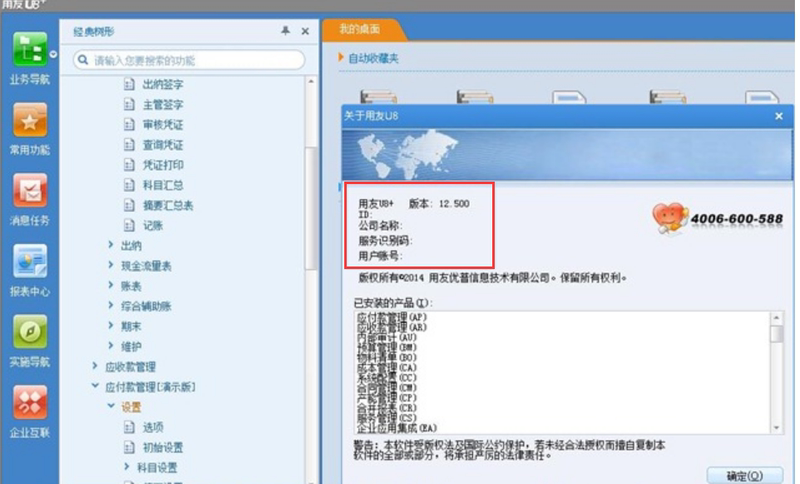Select 服务管理(CS) in installed products
Viewport: 800px width, 484px height.
point(386,418)
